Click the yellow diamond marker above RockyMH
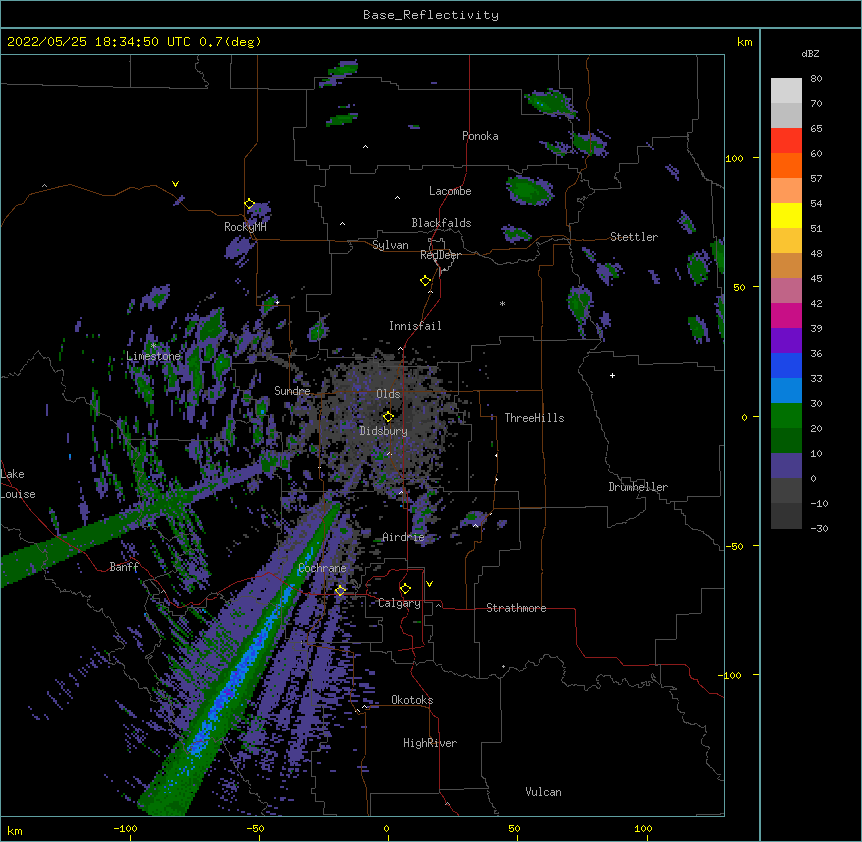The width and height of the screenshot is (862, 842). click(x=249, y=204)
